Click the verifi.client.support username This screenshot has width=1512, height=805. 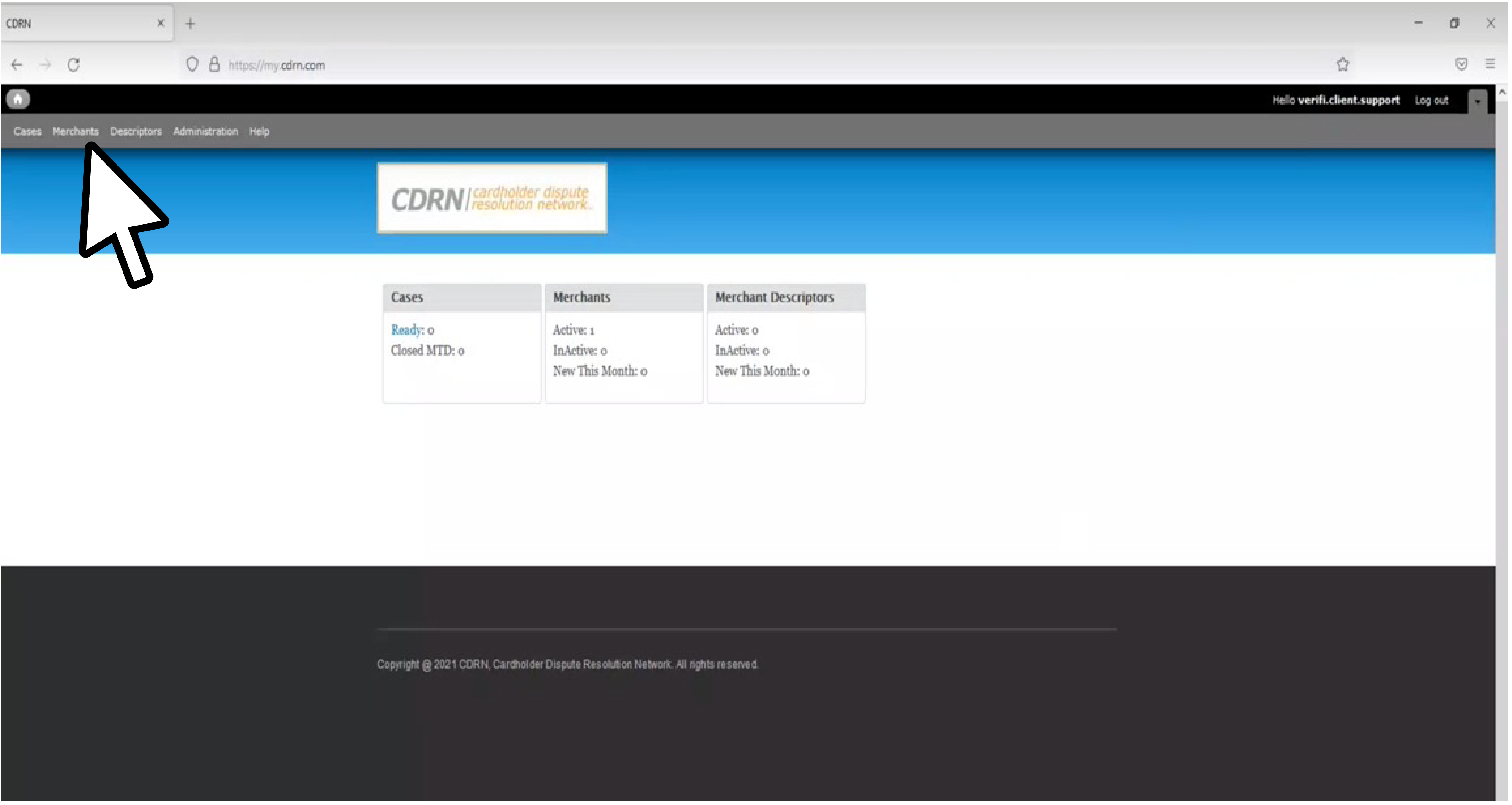pyautogui.click(x=1348, y=100)
